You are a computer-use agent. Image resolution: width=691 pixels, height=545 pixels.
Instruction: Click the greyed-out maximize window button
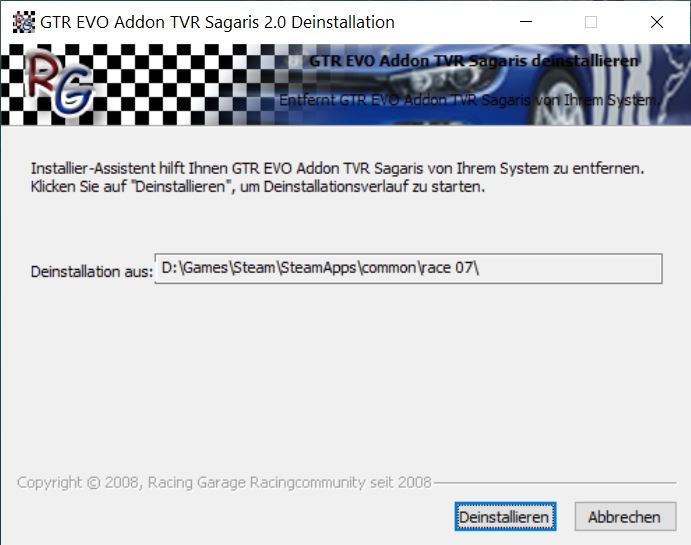pos(591,21)
